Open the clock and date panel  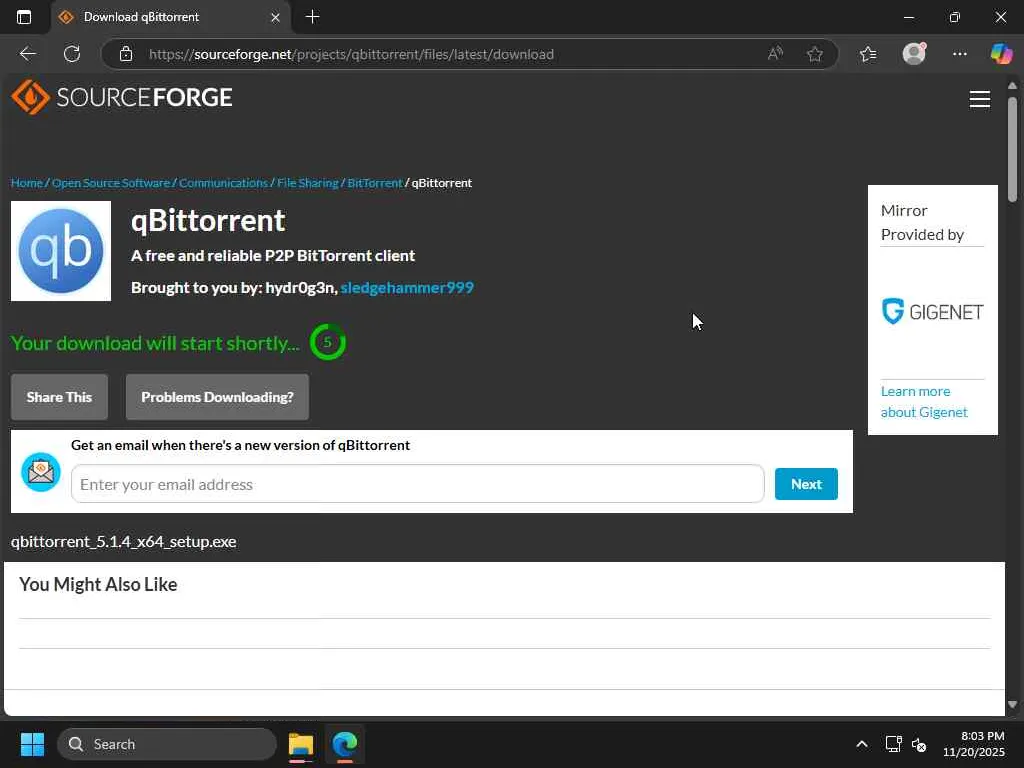pyautogui.click(x=974, y=744)
